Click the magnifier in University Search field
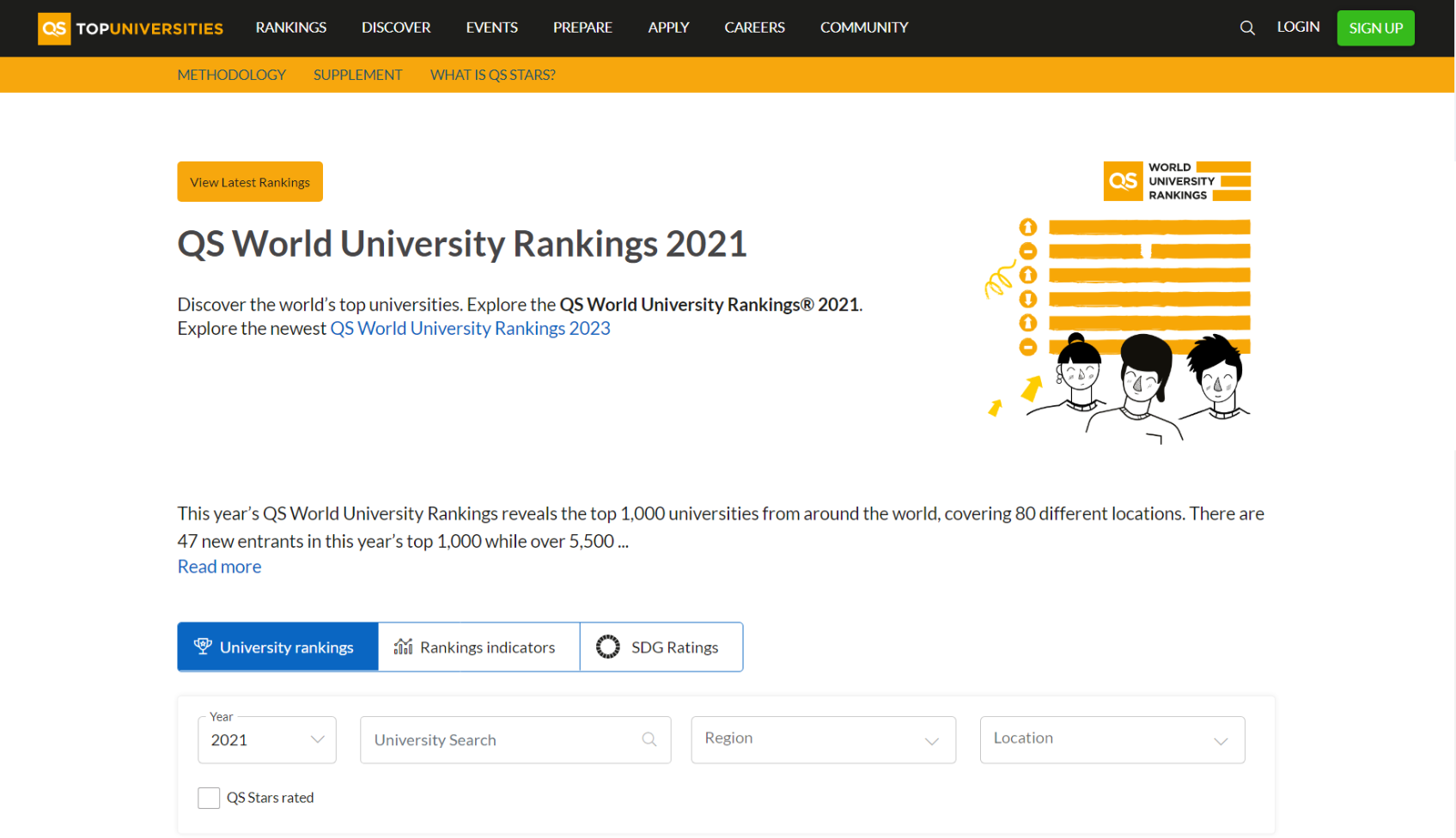The width and height of the screenshot is (1456, 838). pyautogui.click(x=649, y=739)
